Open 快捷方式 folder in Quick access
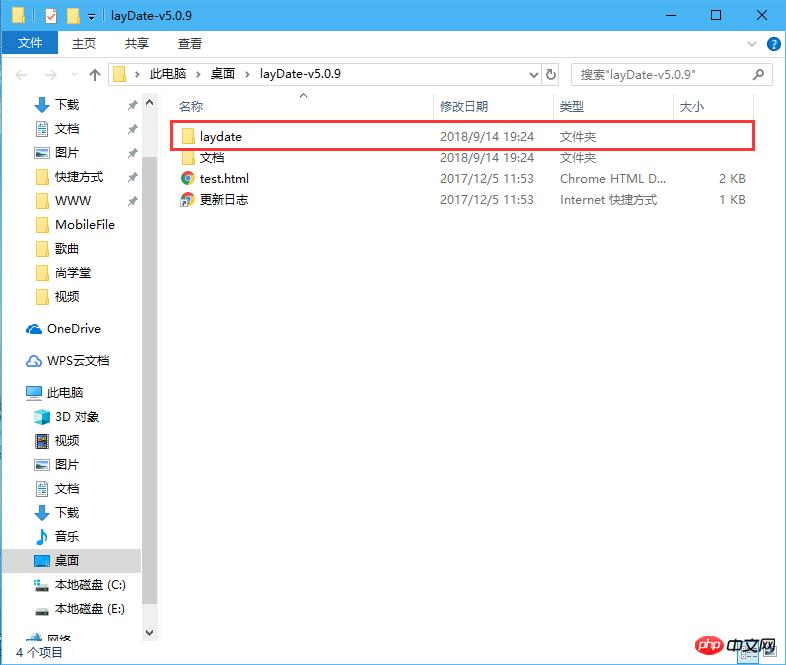This screenshot has width=786, height=665. (x=79, y=176)
